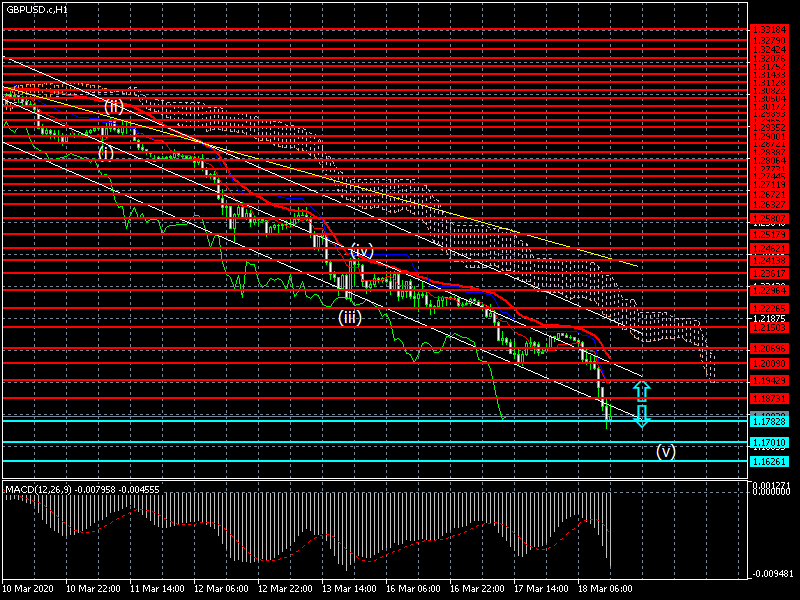Click the cyan down arrow marker
Viewport: 800px width, 600px height.
pyautogui.click(x=642, y=416)
